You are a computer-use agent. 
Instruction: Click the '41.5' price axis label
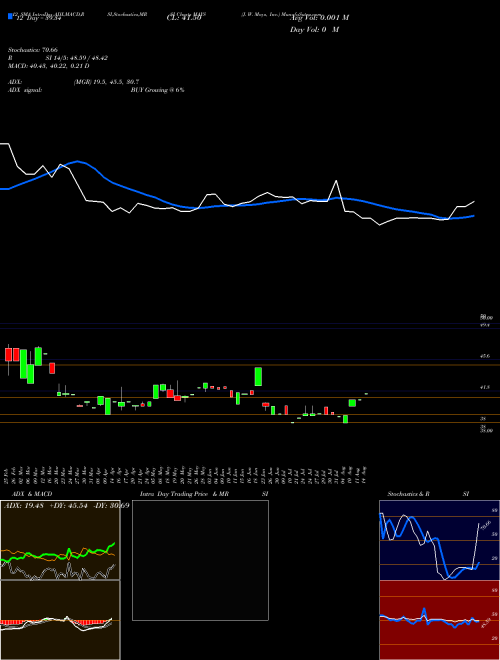click(485, 387)
